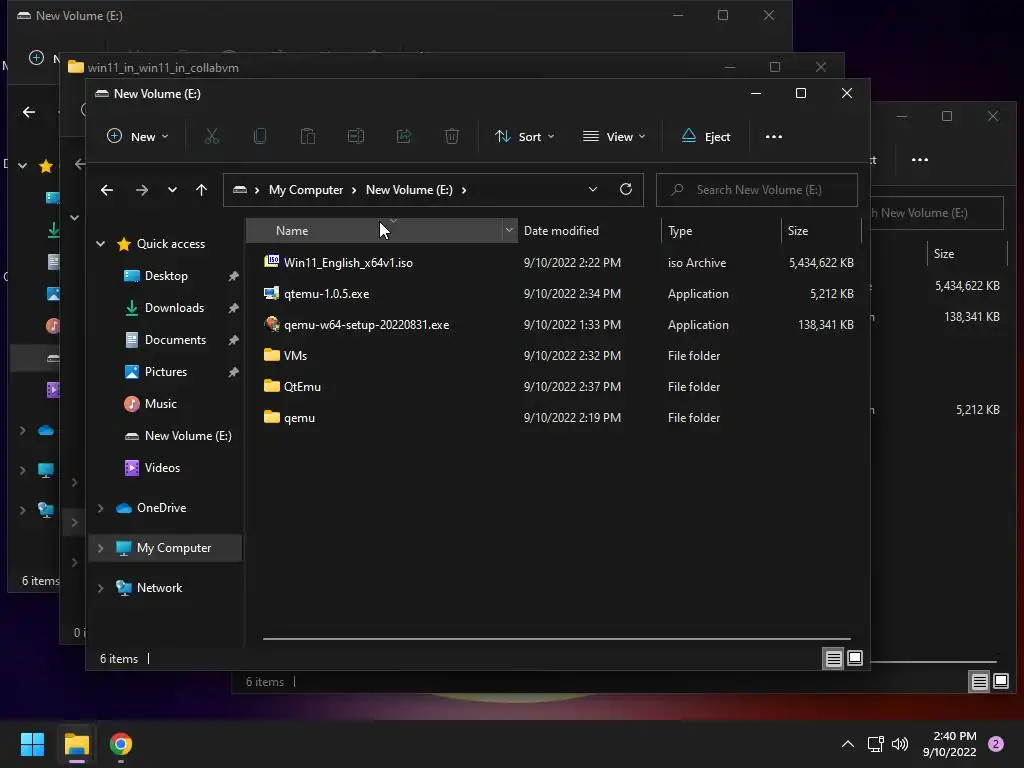Go up one folder level
Image resolution: width=1024 pixels, height=768 pixels.
(201, 190)
